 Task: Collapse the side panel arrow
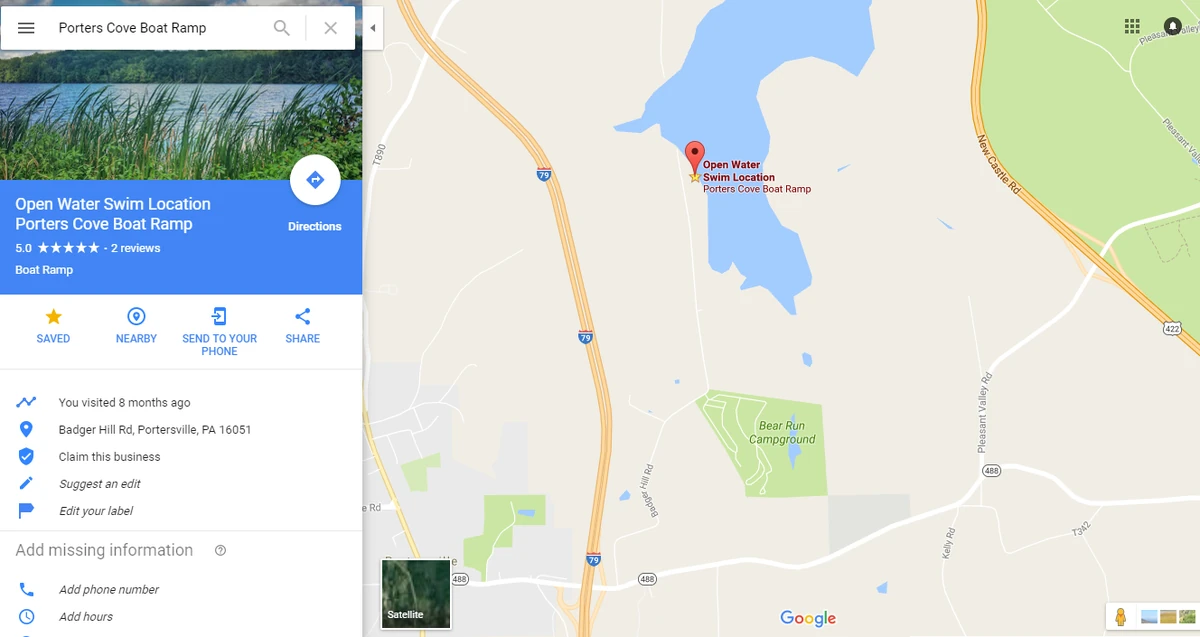tap(373, 28)
